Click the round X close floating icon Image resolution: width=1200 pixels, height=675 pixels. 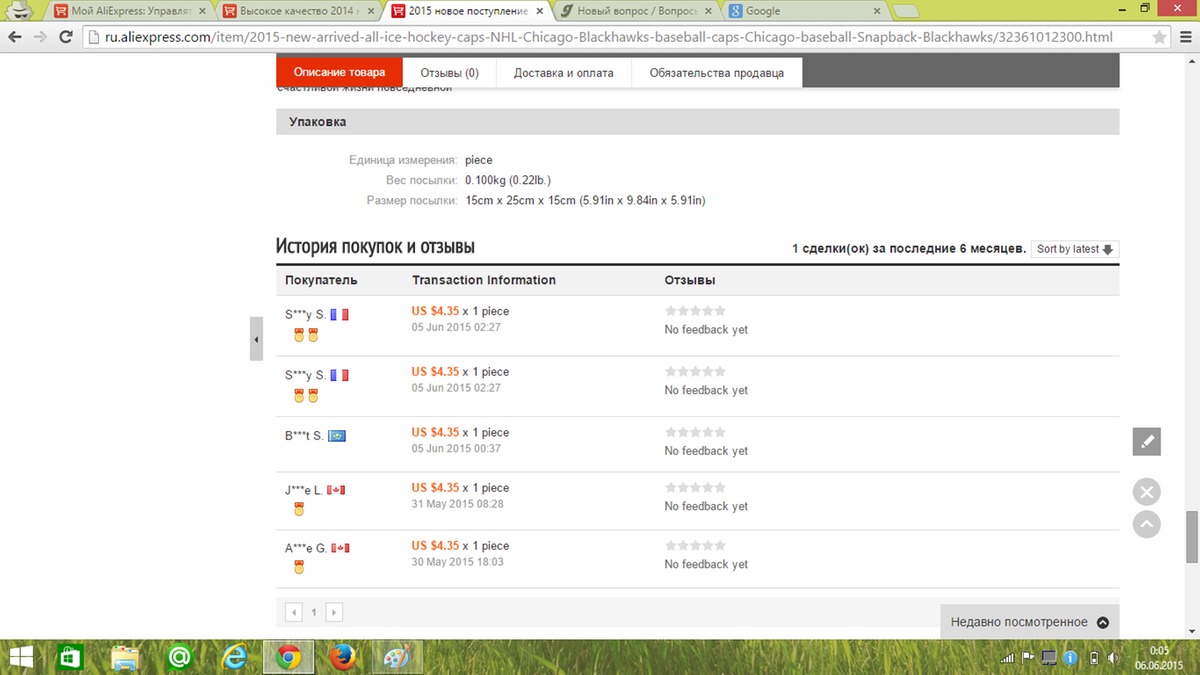click(x=1147, y=492)
